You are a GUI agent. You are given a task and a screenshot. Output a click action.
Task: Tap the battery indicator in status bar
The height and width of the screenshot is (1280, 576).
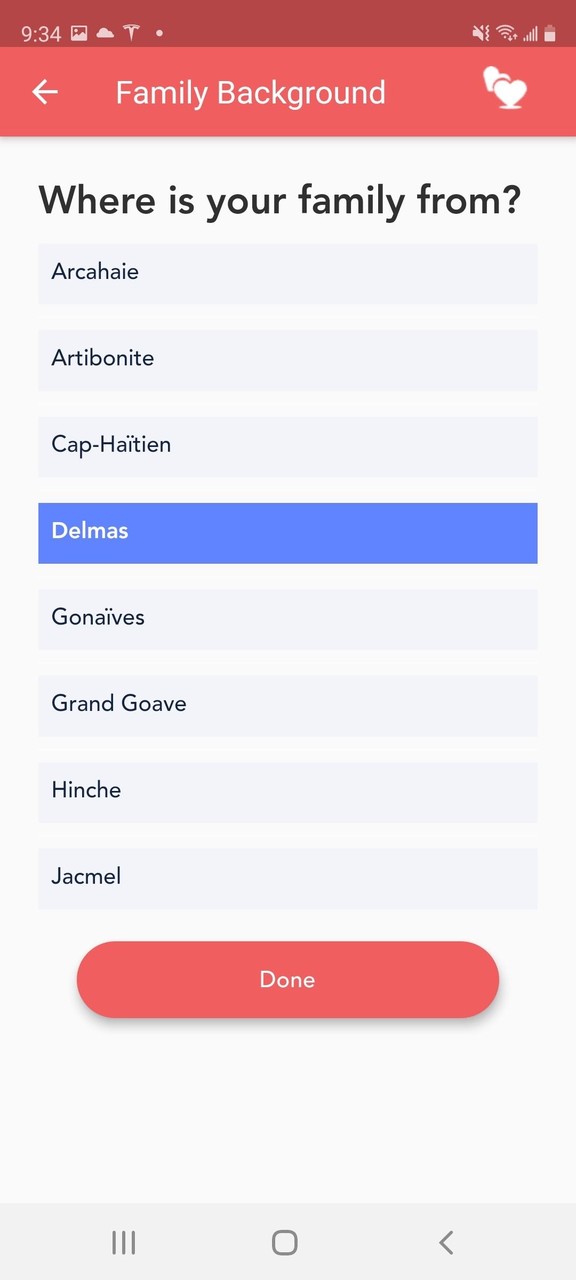(551, 33)
